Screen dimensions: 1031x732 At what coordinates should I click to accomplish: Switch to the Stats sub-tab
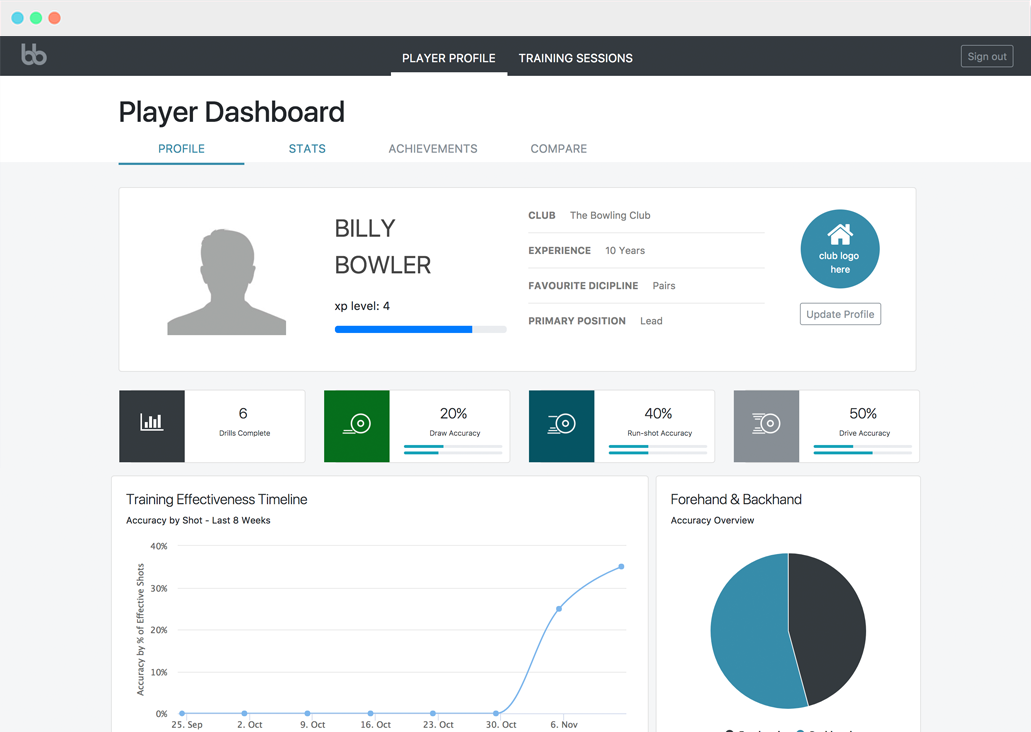(x=307, y=149)
